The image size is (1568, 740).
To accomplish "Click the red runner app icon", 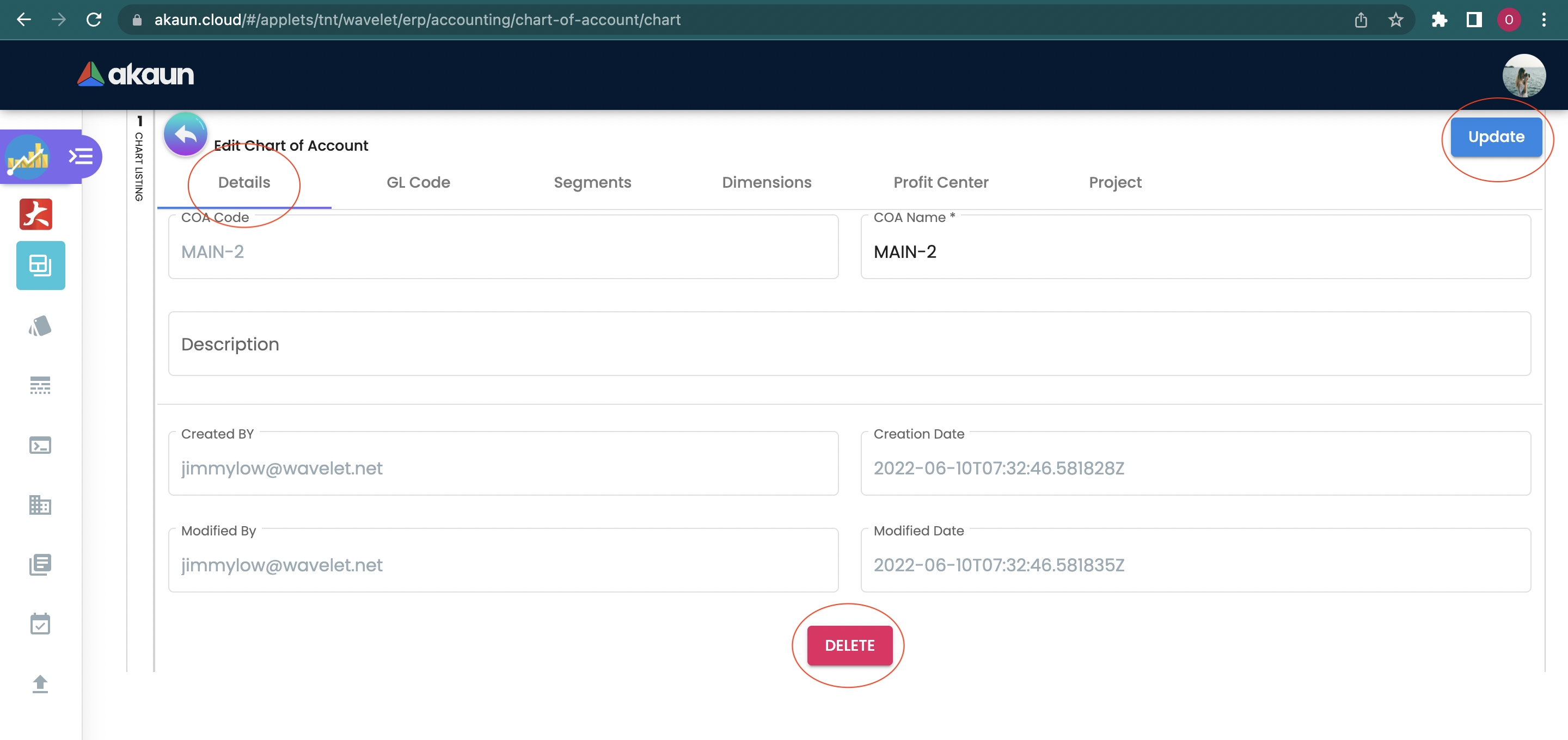I will click(x=36, y=214).
